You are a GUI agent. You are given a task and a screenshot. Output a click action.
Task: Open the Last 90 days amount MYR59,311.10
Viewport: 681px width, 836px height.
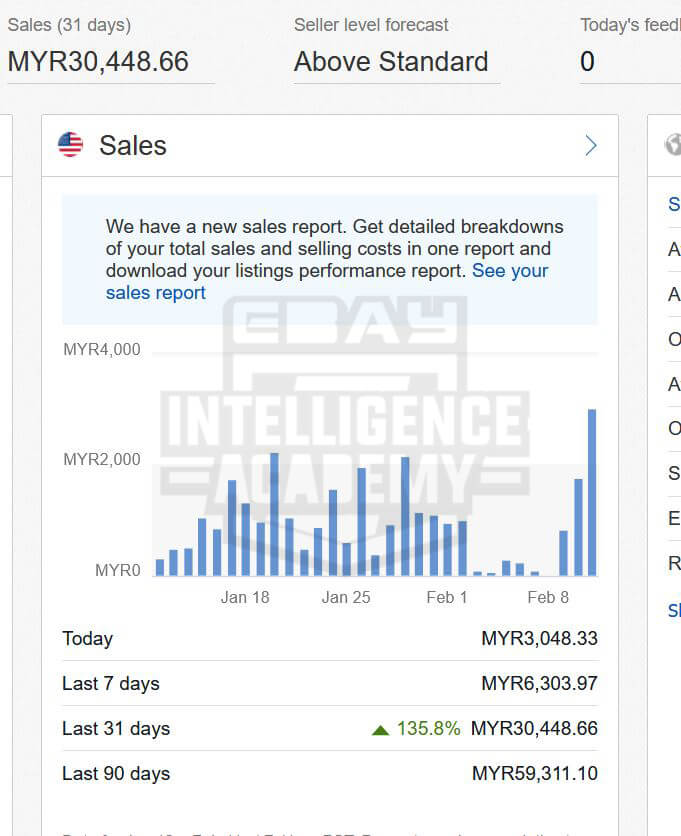click(x=534, y=774)
